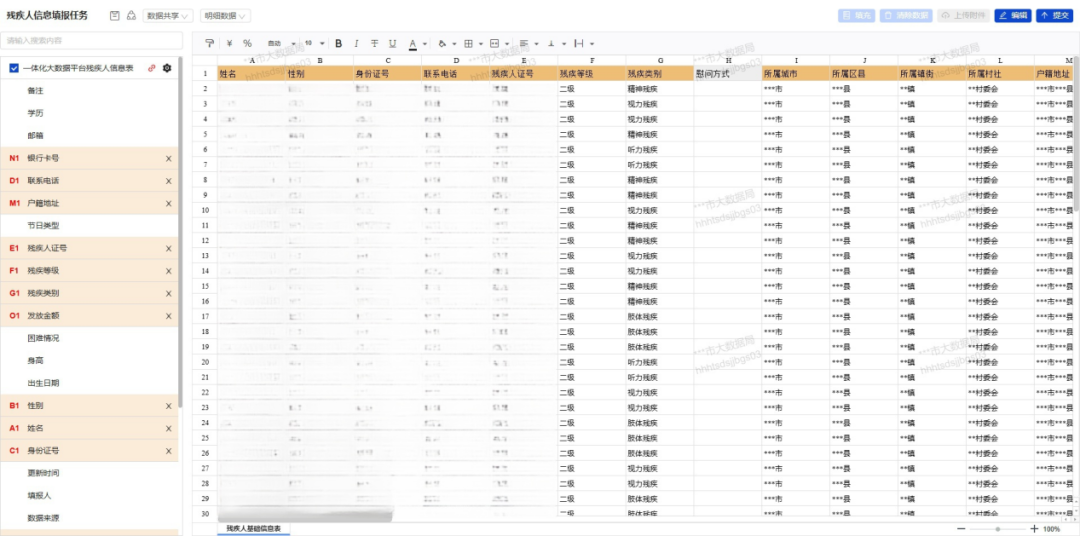The width and height of the screenshot is (1080, 536).
Task: Remove the 联系电话 field mapping with X
Action: pos(169,181)
